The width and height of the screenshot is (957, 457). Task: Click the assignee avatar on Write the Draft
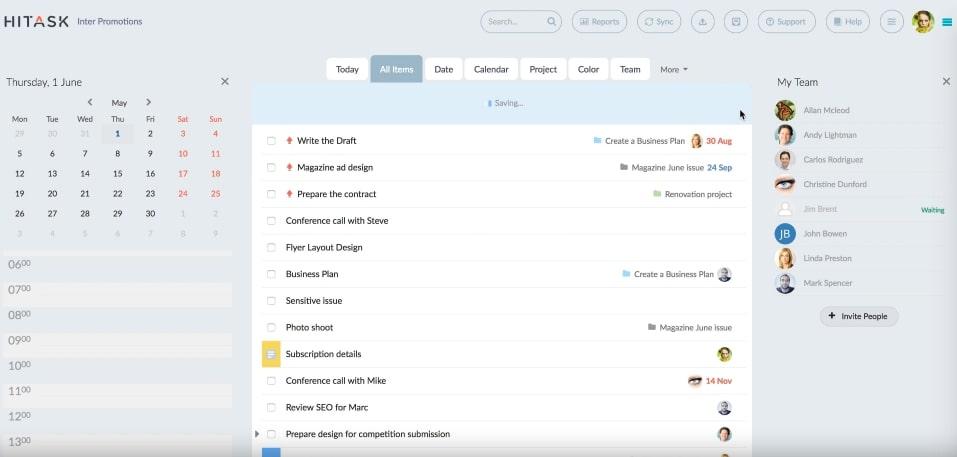[696, 141]
